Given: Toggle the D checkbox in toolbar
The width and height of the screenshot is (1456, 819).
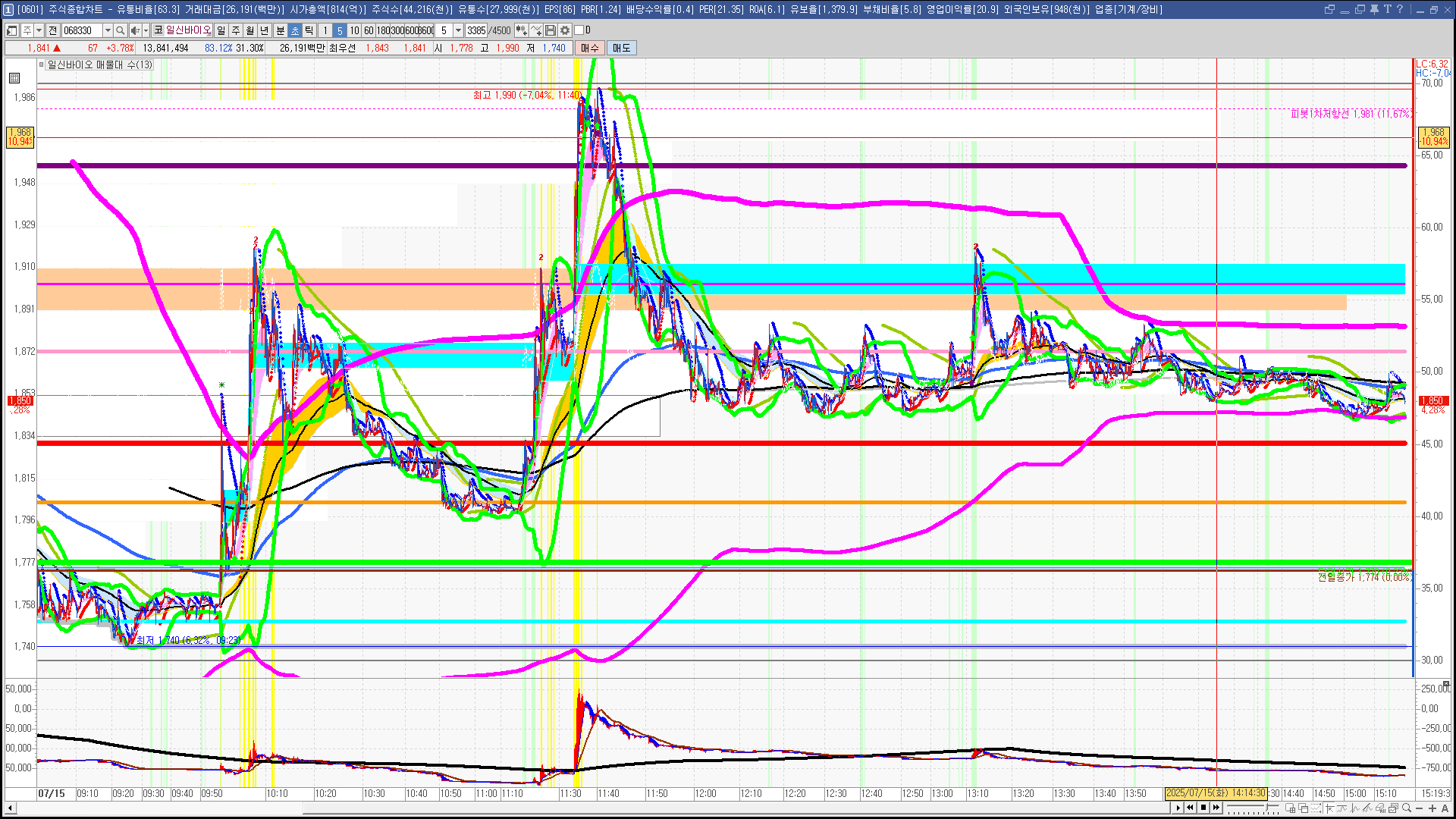Looking at the screenshot, I should [579, 30].
